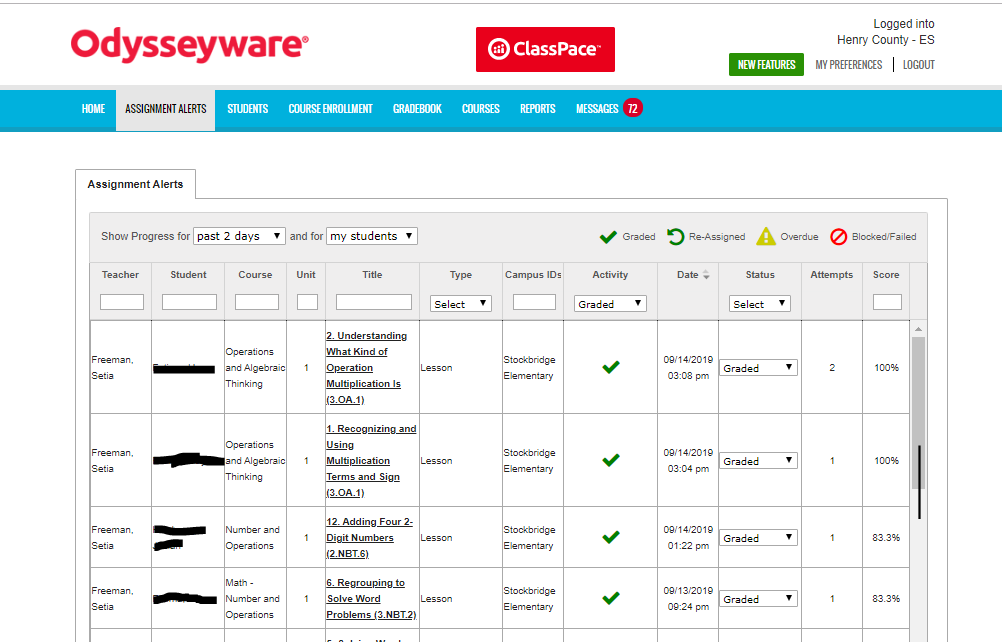Open the Courses menu
This screenshot has height=642, width=1002.
click(481, 109)
